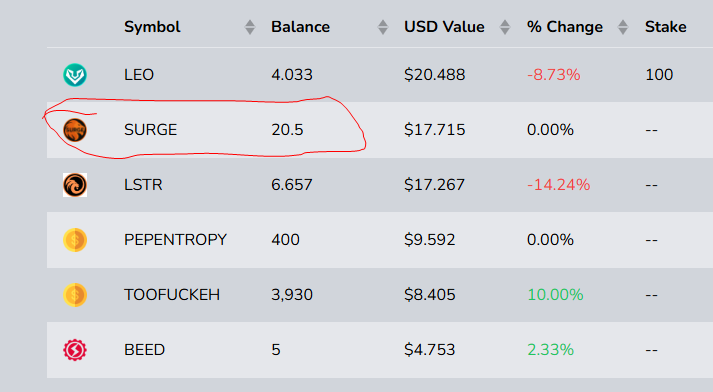
Task: Select the LEO symbol name
Action: (x=139, y=75)
